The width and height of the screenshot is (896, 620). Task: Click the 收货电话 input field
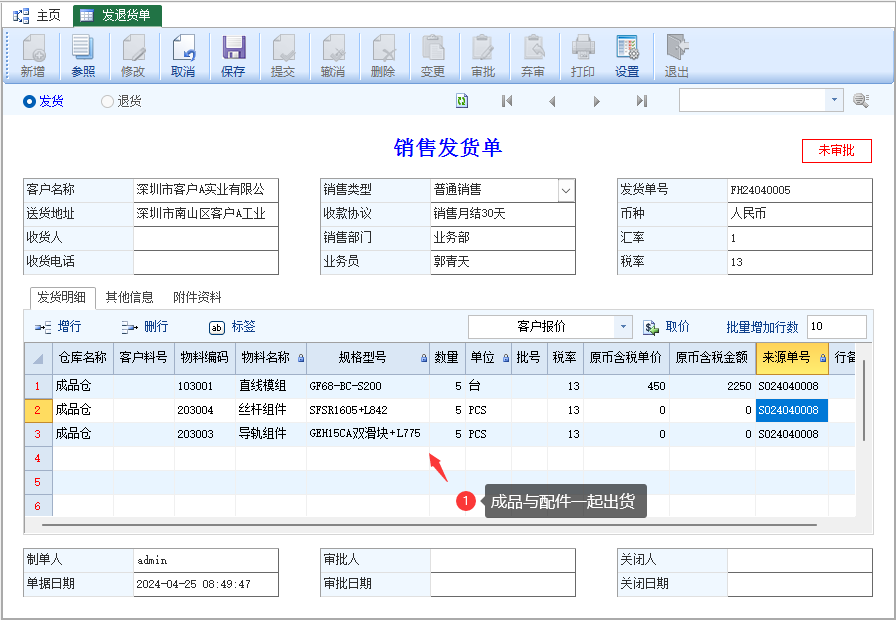(x=206, y=262)
